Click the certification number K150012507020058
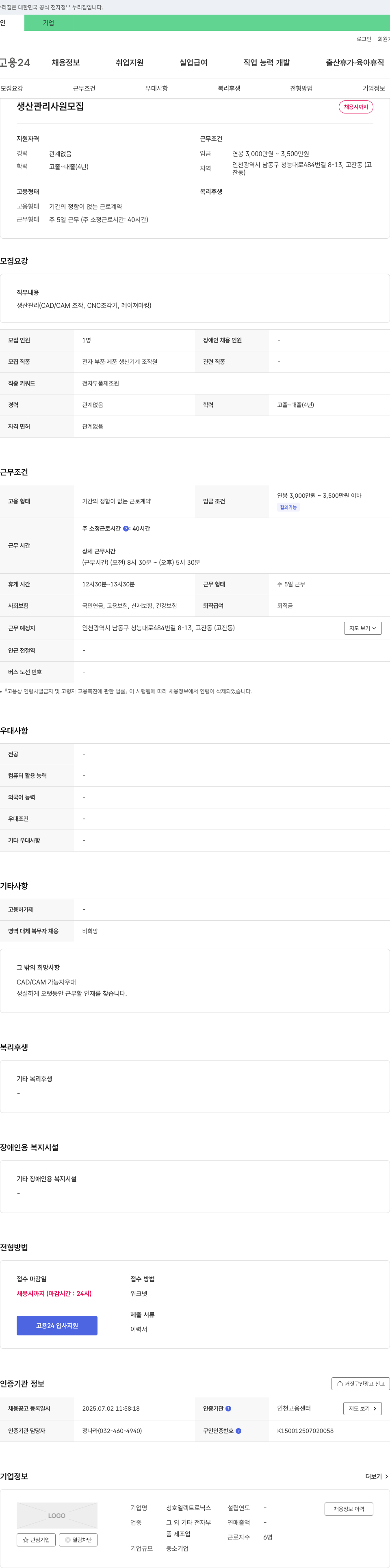Image resolution: width=390 pixels, height=1568 pixels. 305,1431
